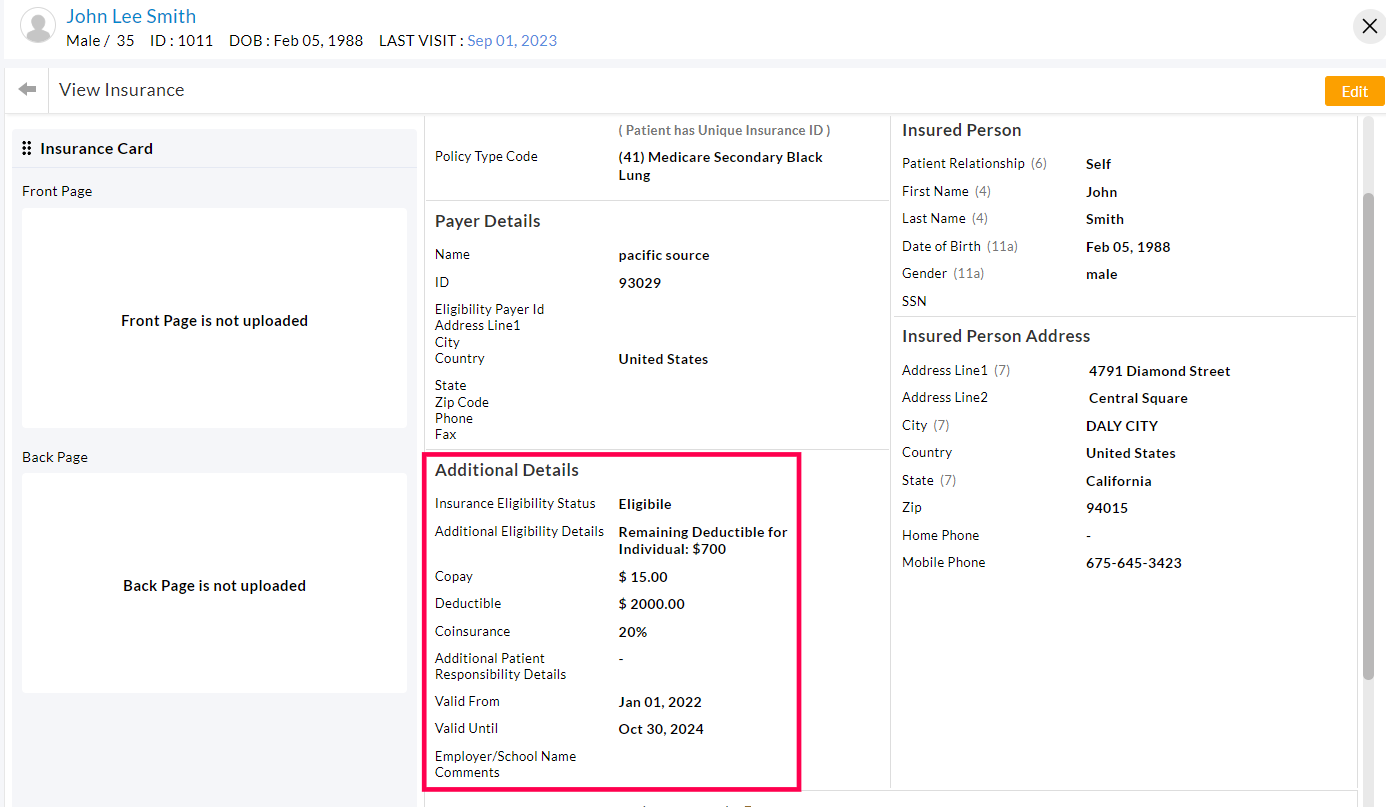The image size is (1386, 807).
Task: Click the Insurance Card drag handle icon
Action: (x=27, y=148)
